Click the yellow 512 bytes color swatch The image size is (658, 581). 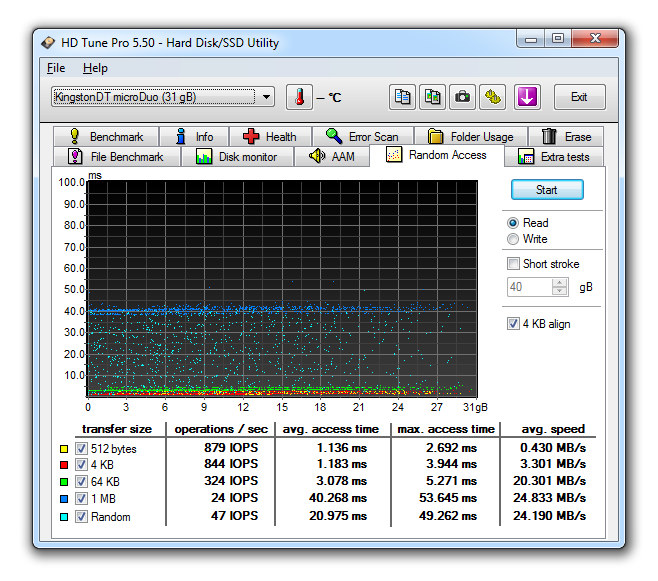tap(64, 449)
